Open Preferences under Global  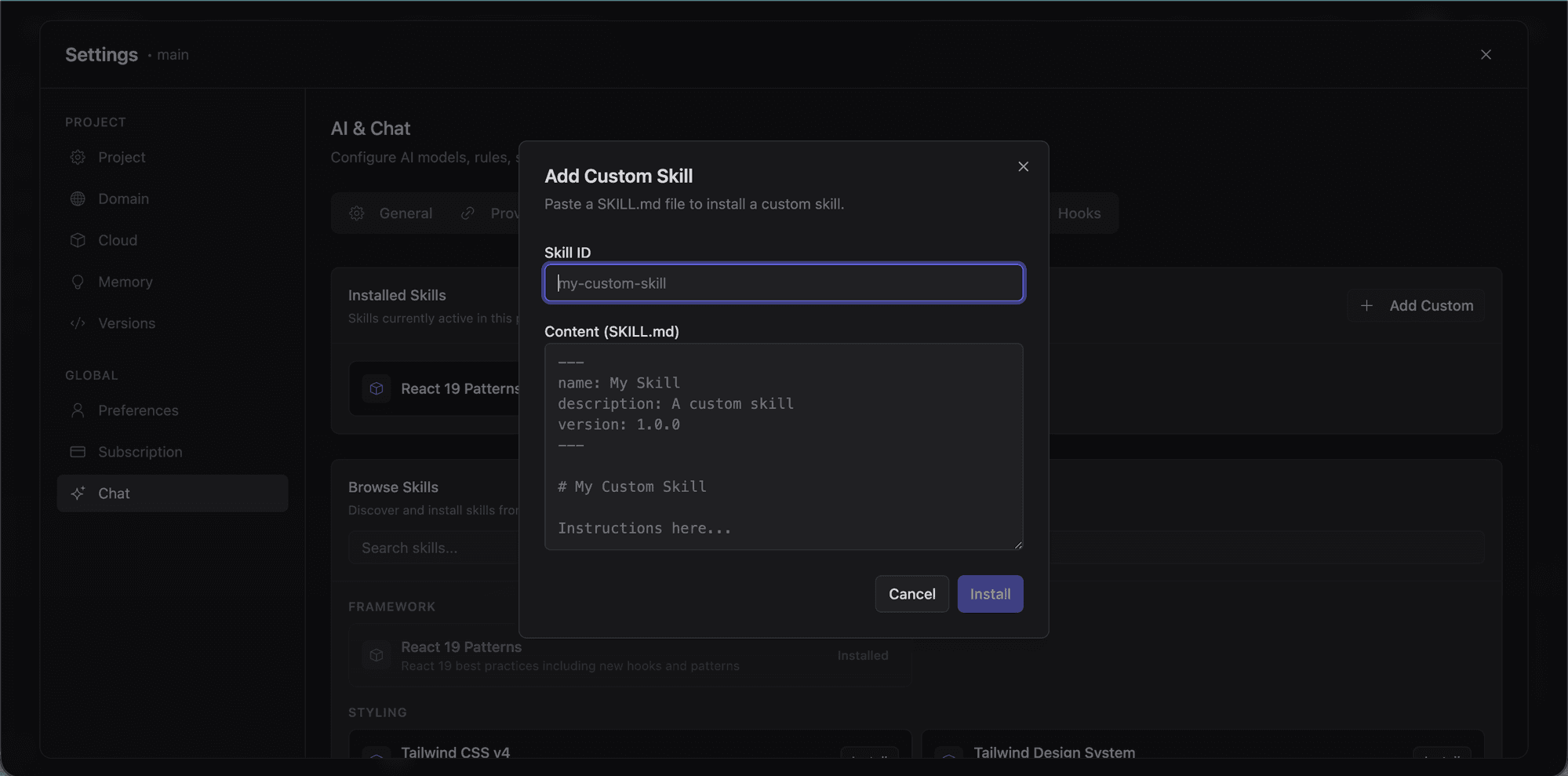173,410
